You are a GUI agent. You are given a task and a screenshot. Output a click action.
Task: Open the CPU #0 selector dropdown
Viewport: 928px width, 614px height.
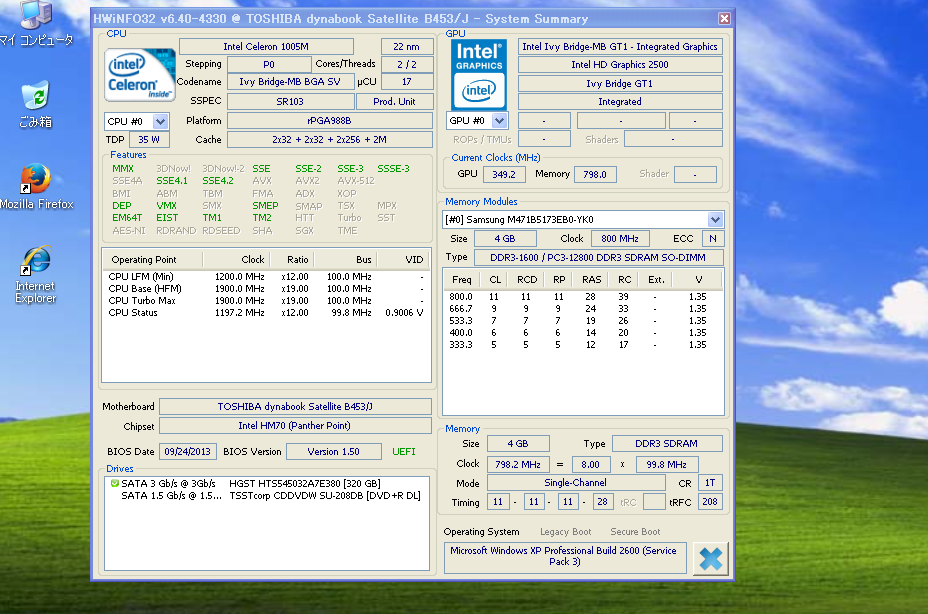pos(160,121)
